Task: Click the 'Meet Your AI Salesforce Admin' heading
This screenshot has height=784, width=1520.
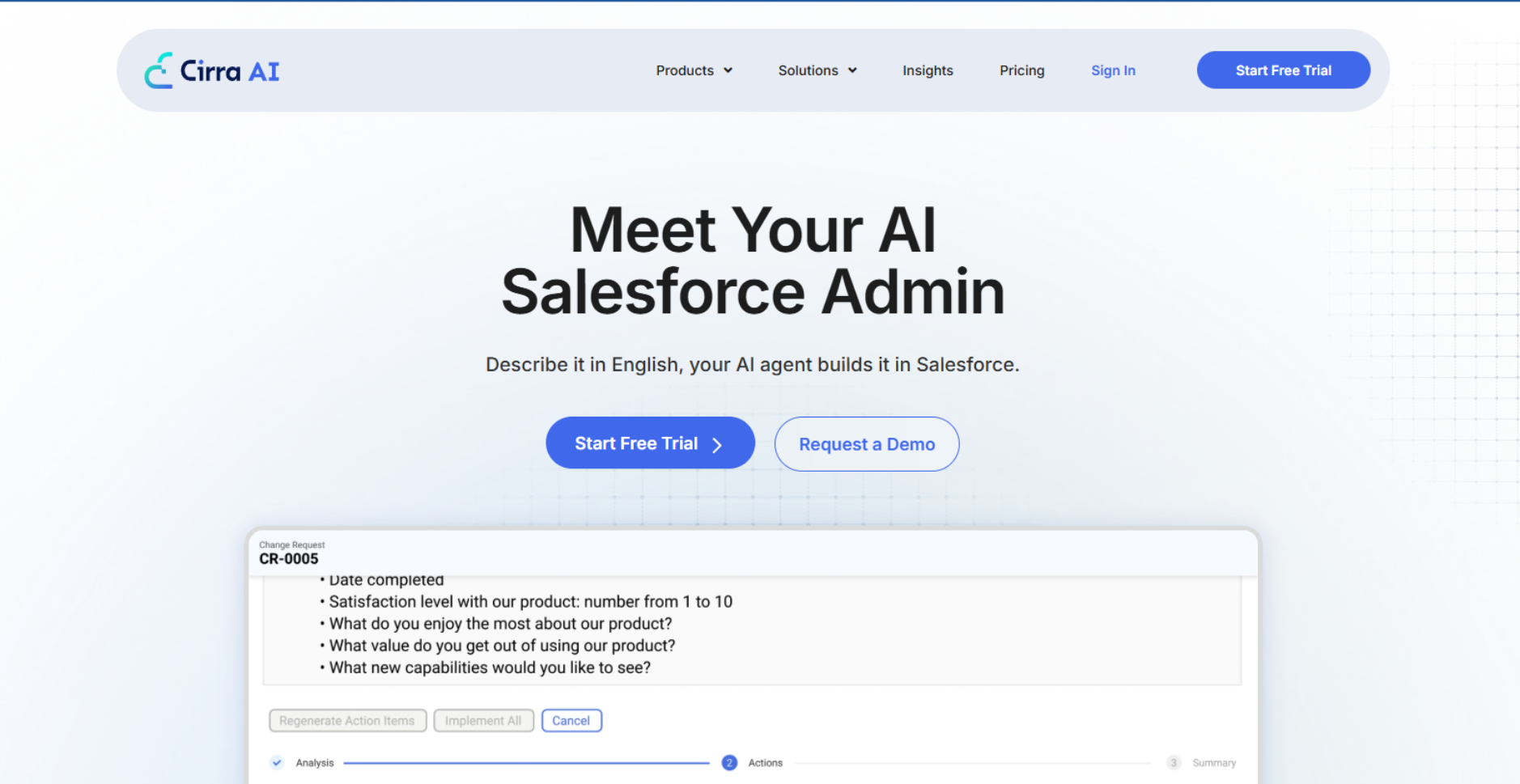Action: 753,261
